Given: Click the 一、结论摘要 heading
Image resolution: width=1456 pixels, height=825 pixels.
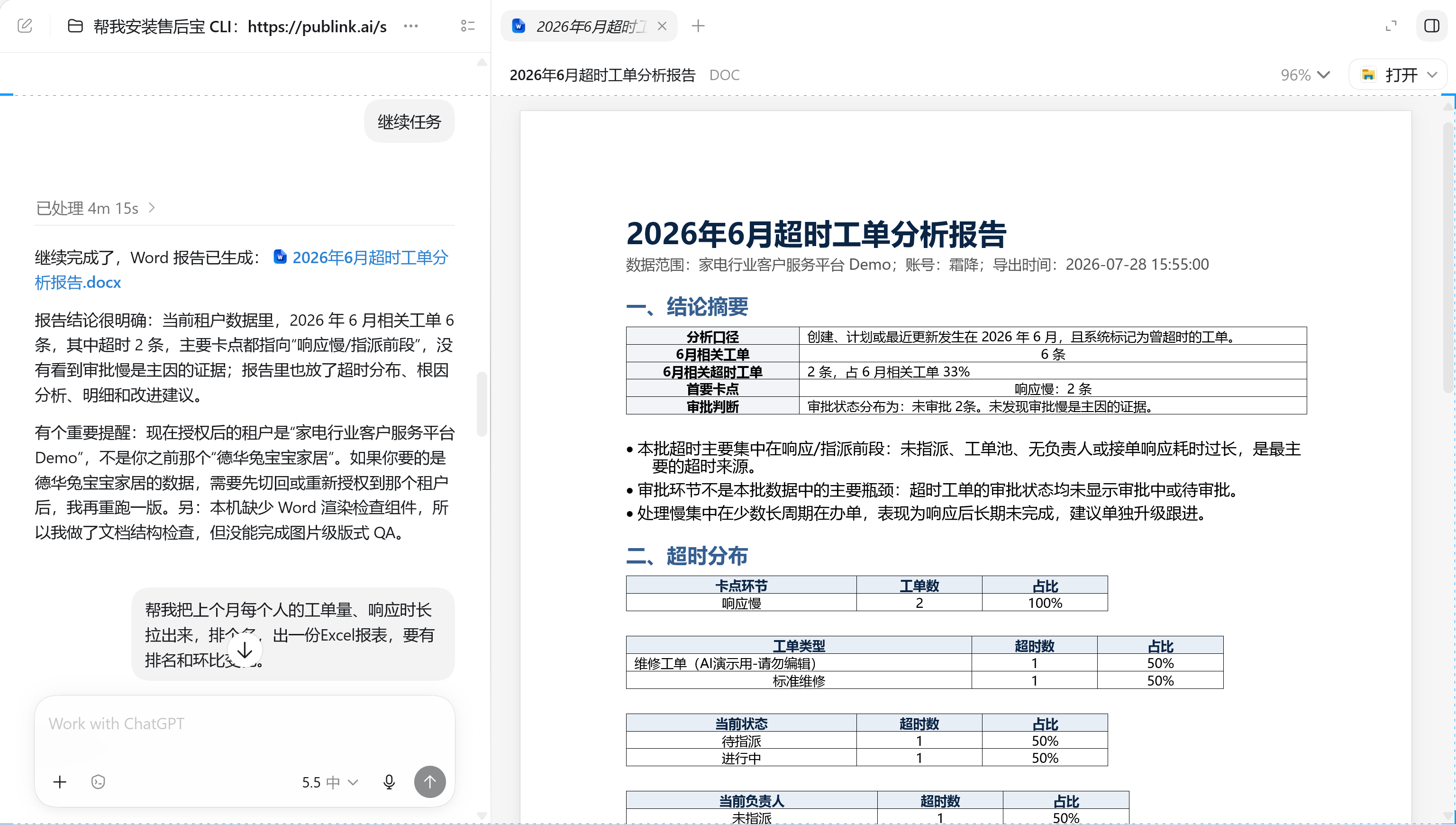Looking at the screenshot, I should (687, 307).
